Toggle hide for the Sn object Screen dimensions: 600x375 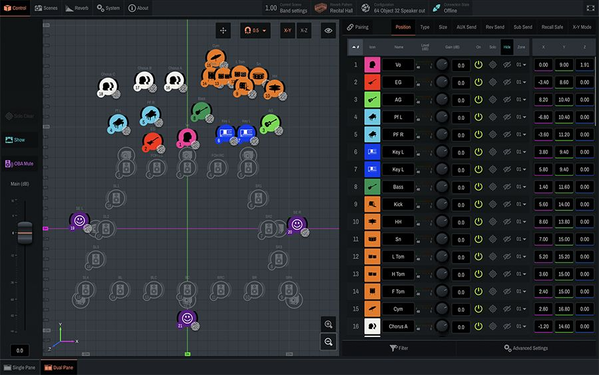(x=507, y=239)
